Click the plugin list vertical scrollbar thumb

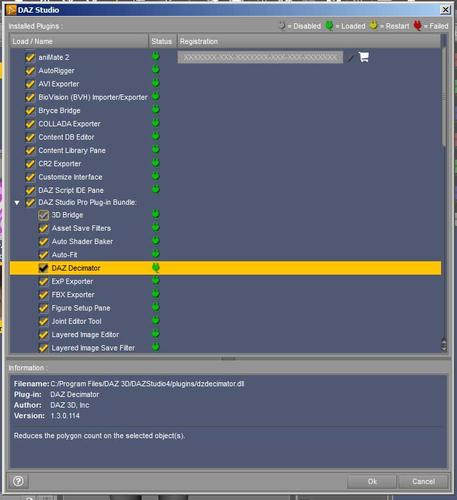tap(444, 97)
